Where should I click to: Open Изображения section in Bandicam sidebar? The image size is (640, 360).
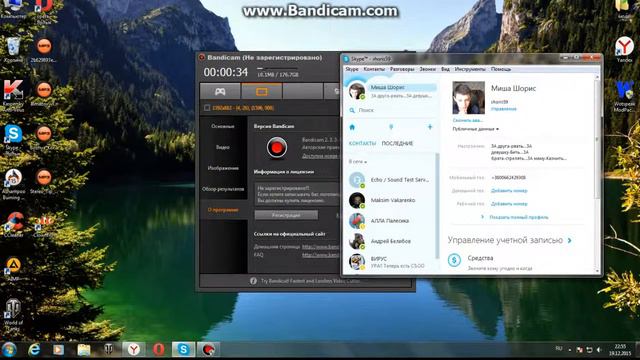pyautogui.click(x=223, y=168)
